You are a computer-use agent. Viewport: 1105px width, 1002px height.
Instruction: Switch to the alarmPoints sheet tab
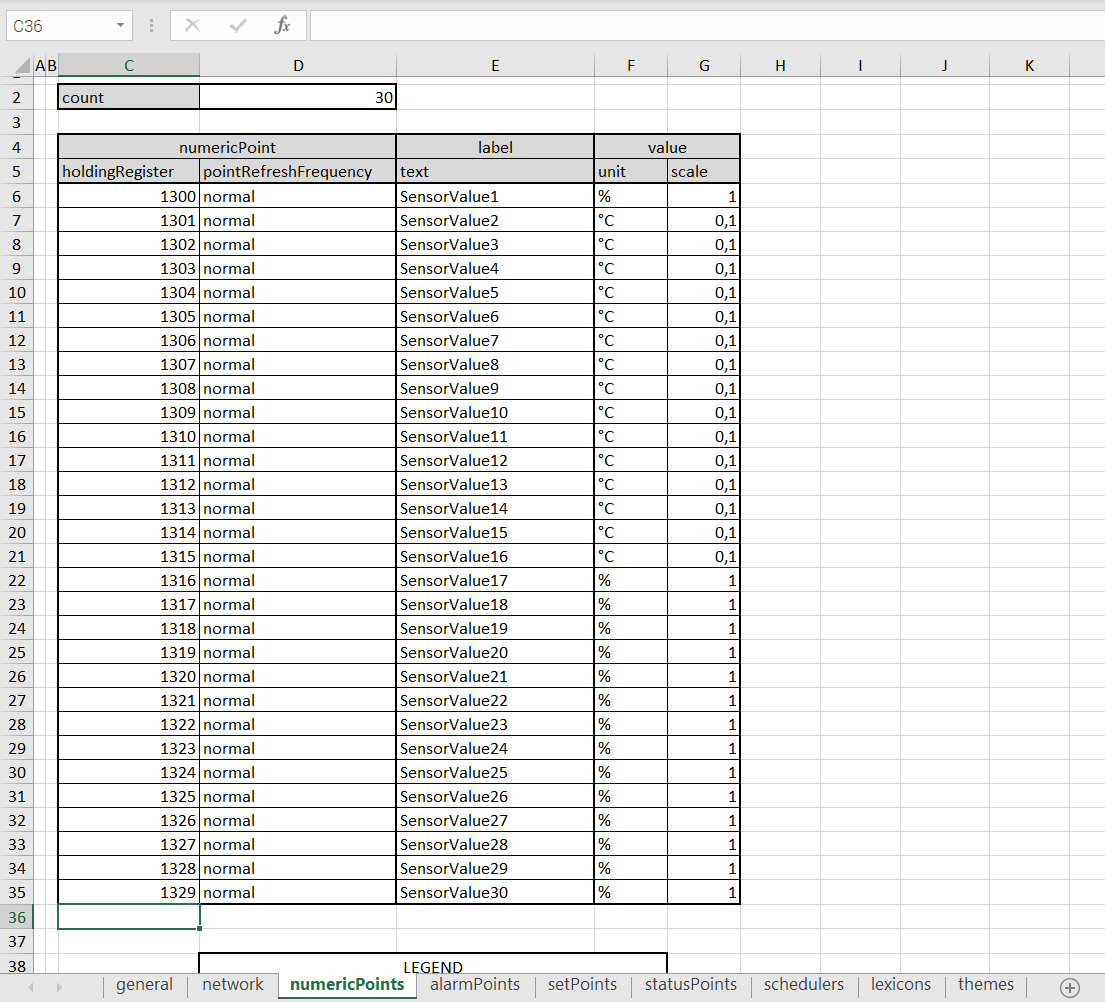click(475, 985)
